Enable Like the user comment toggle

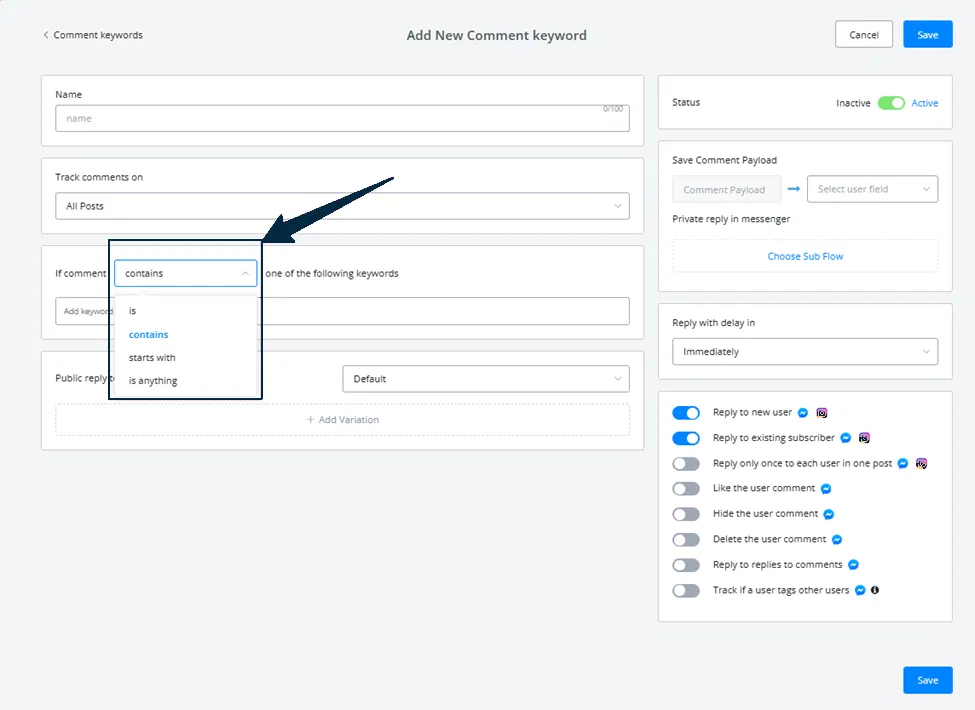pyautogui.click(x=686, y=489)
